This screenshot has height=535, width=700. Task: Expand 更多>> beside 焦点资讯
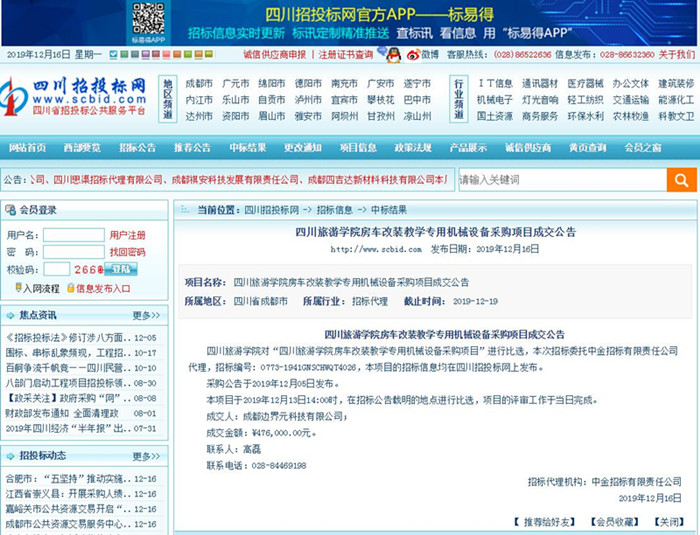coord(146,316)
